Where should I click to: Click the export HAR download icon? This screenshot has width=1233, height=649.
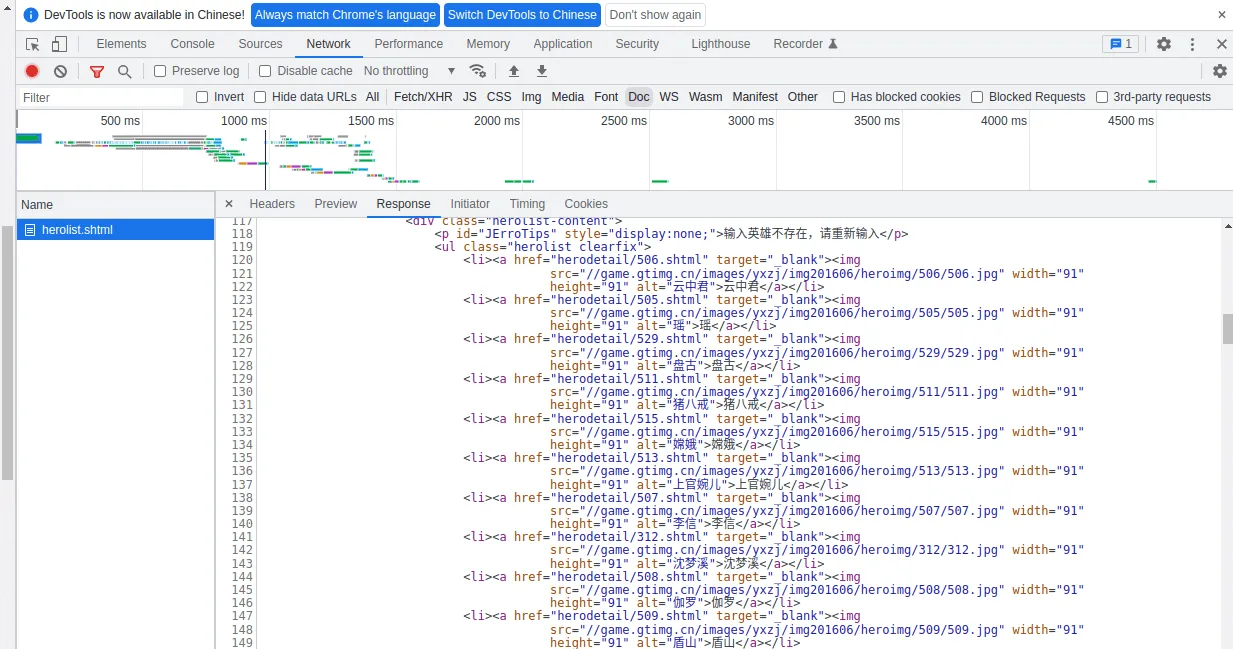coord(542,71)
